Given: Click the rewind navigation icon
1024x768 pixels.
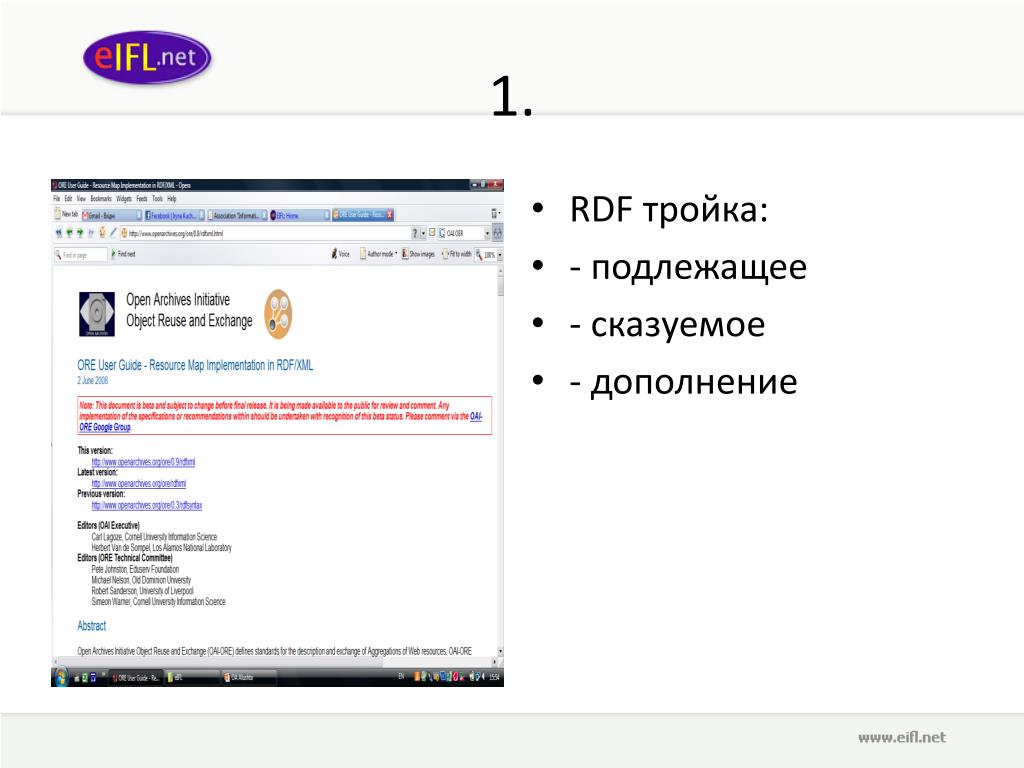Looking at the screenshot, I should tap(59, 233).
